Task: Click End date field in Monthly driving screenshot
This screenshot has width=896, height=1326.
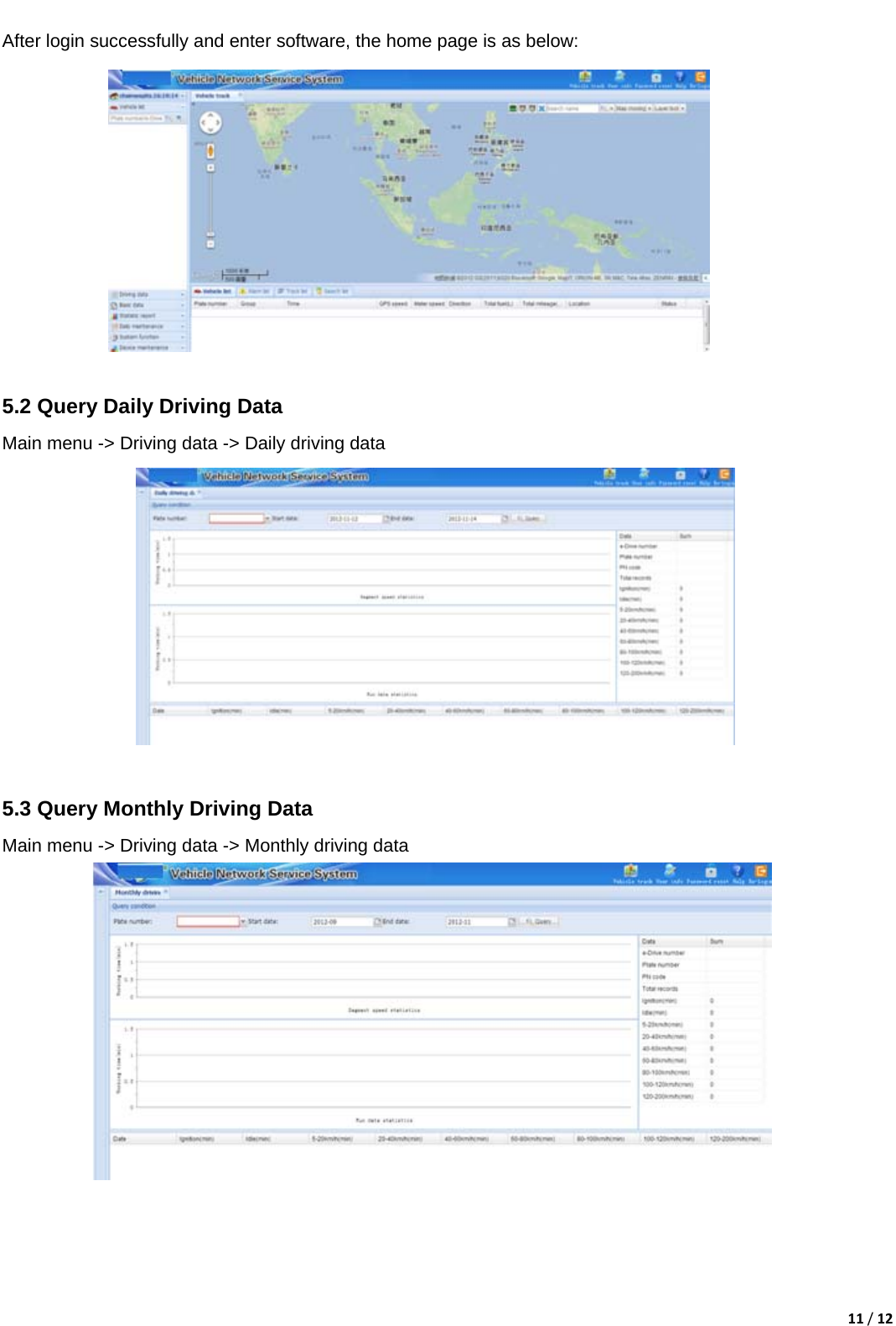Action: pos(476,921)
